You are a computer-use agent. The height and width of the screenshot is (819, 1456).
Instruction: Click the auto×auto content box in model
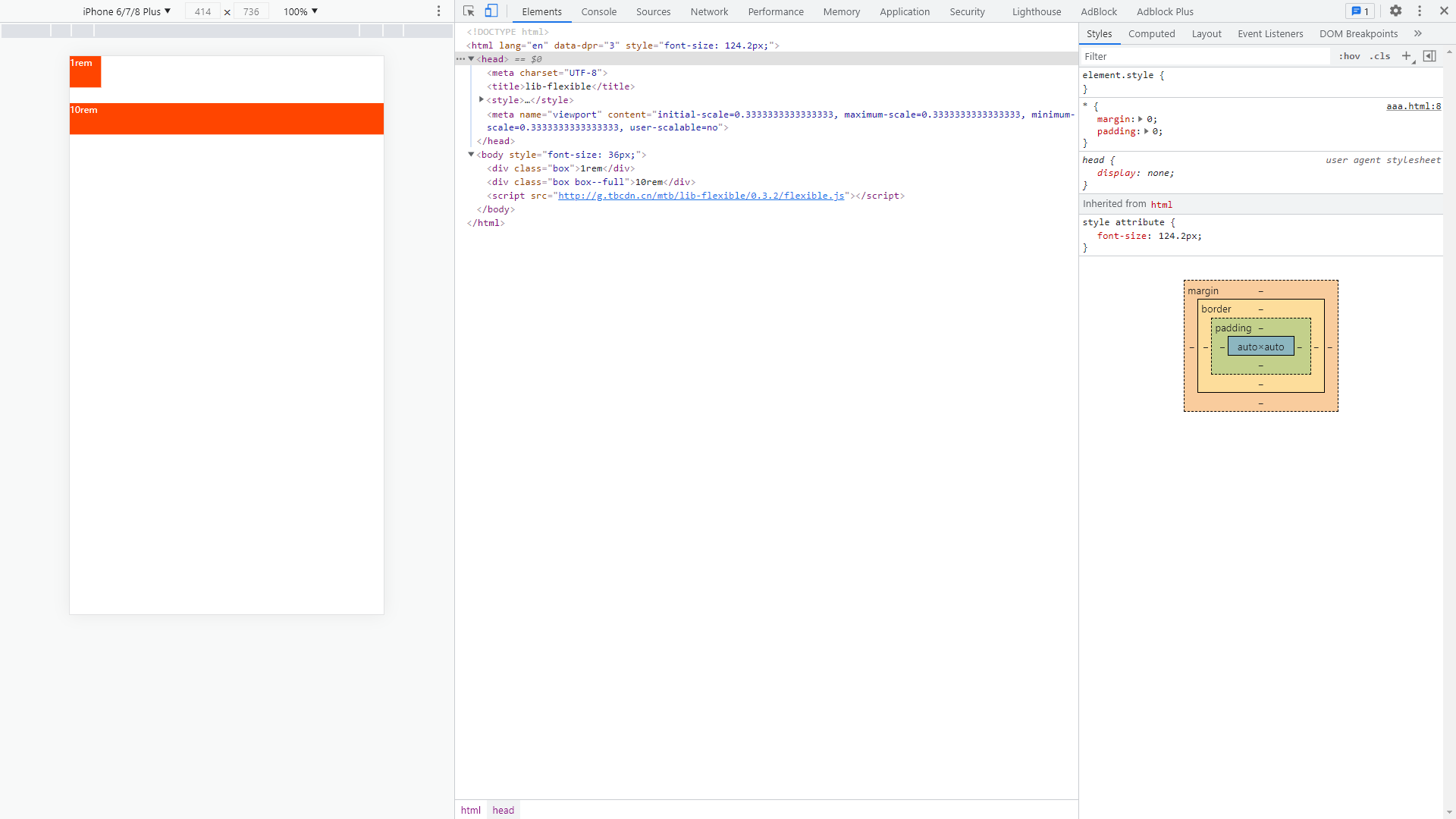(1260, 347)
